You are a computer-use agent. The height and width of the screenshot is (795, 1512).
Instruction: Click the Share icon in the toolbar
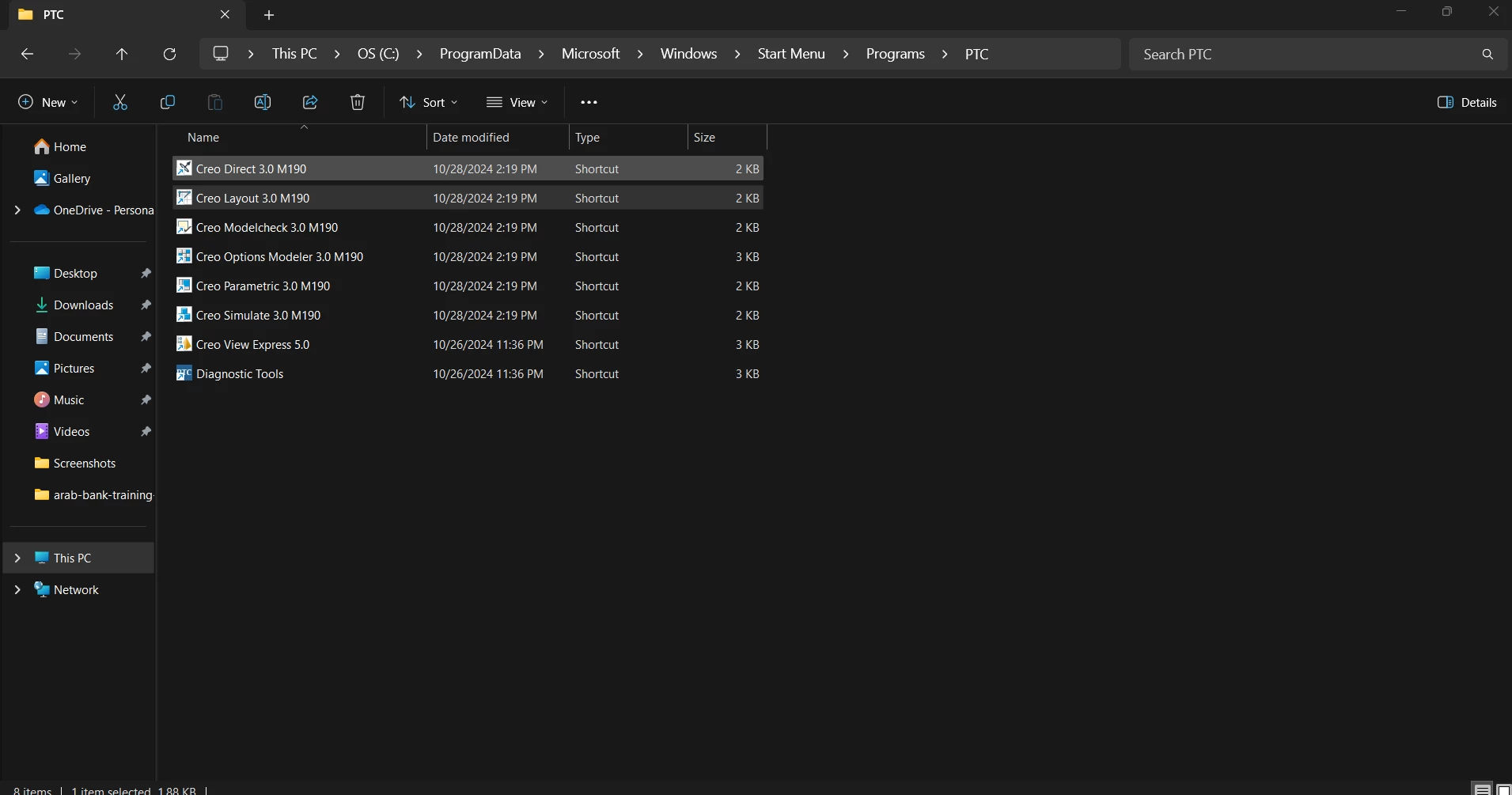coord(310,102)
